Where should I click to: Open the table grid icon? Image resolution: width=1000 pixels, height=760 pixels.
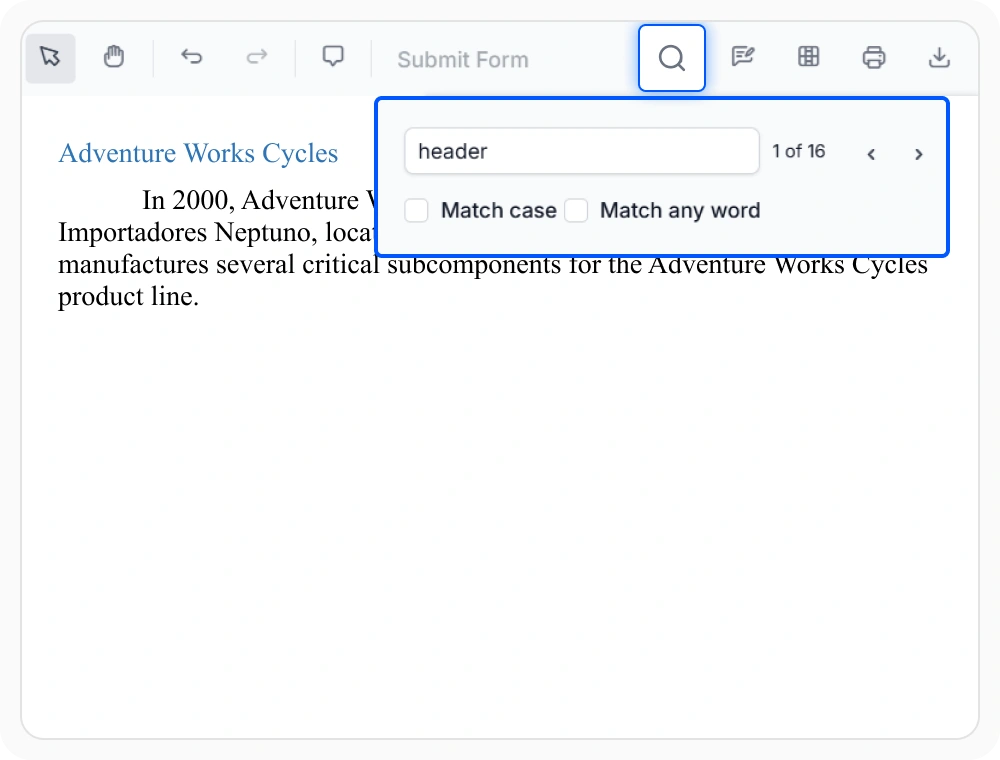pyautogui.click(x=809, y=57)
